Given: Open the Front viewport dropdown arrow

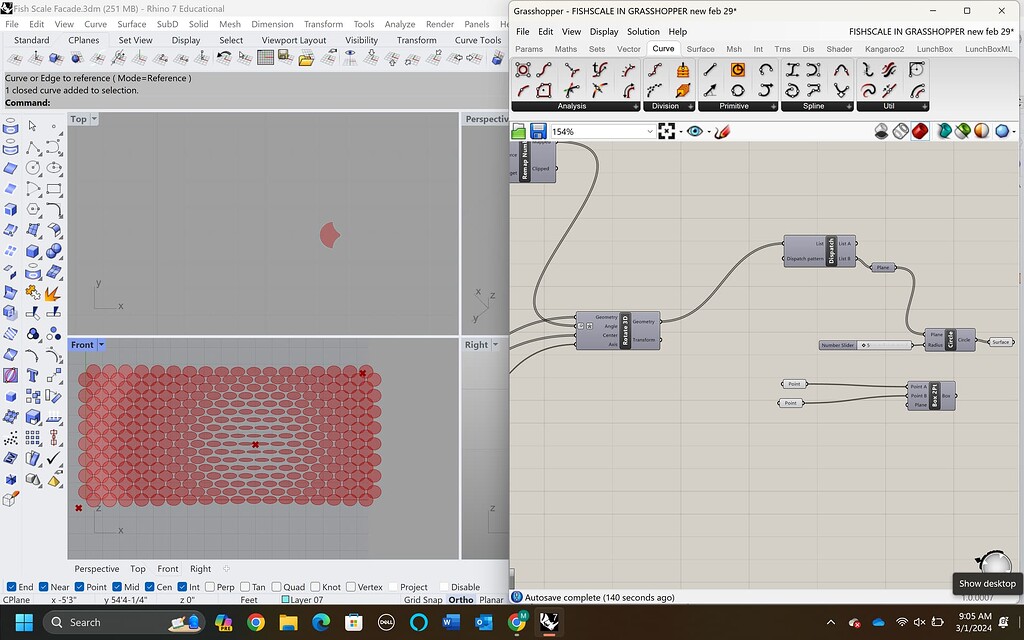Looking at the screenshot, I should tap(101, 345).
